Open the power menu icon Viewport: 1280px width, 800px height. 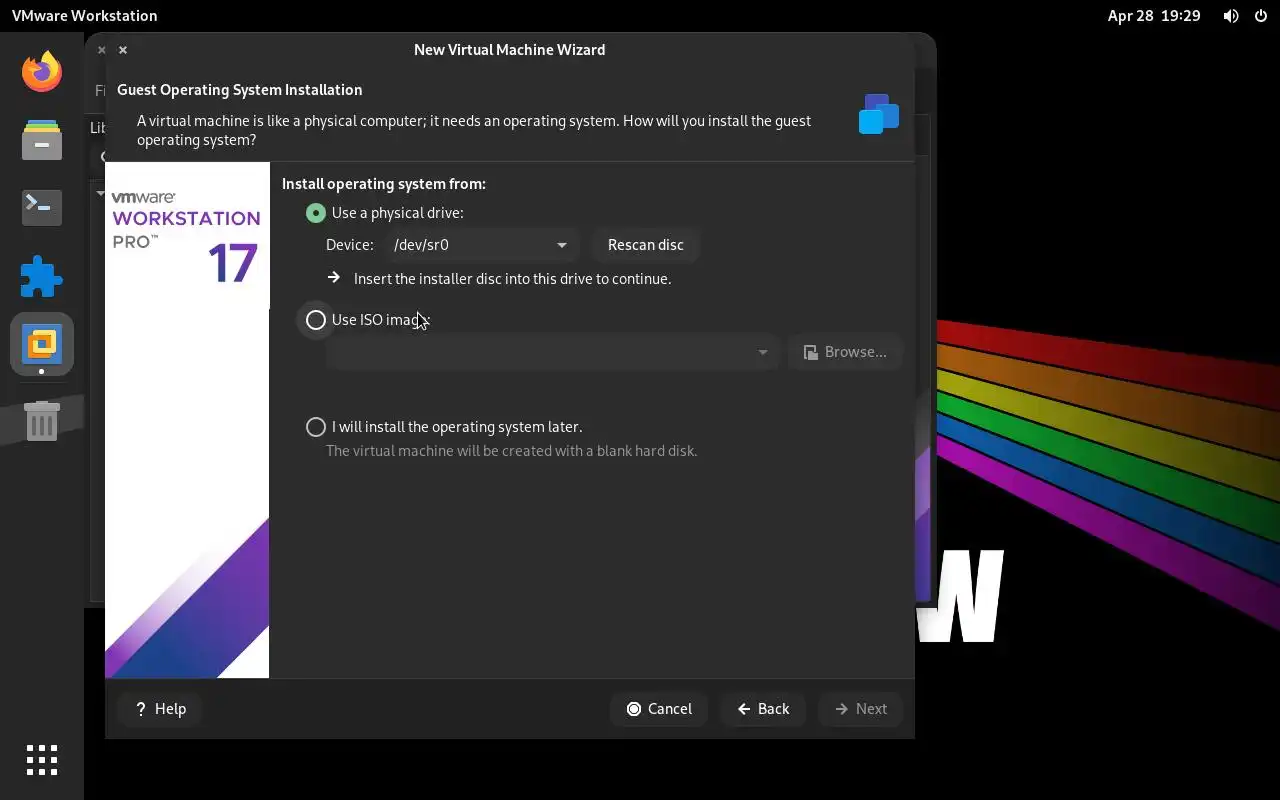1259,16
